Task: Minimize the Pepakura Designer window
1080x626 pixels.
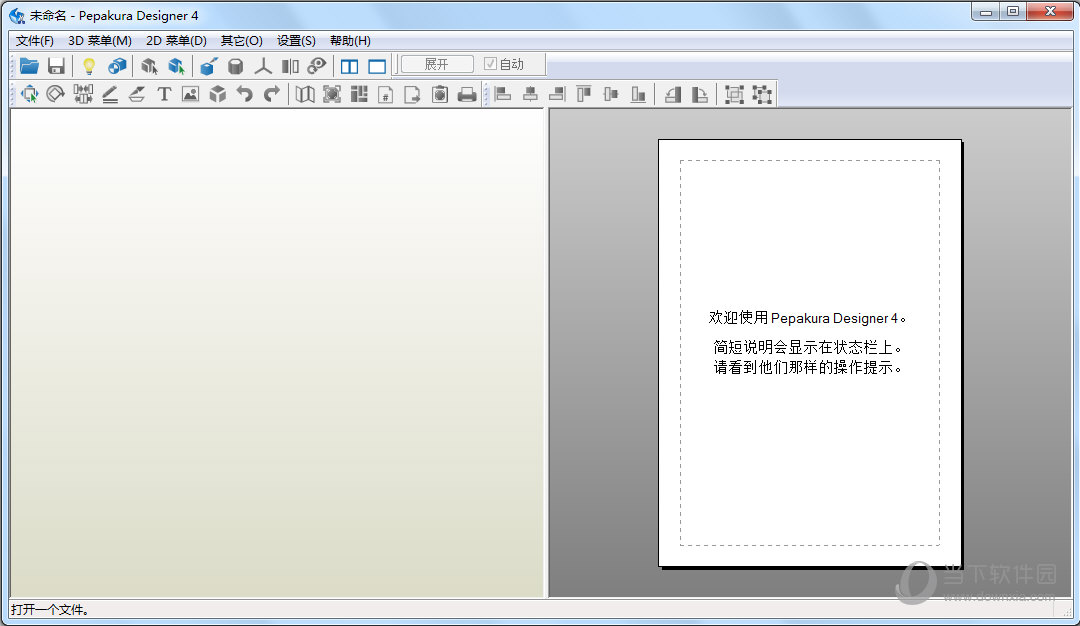Action: click(x=986, y=12)
